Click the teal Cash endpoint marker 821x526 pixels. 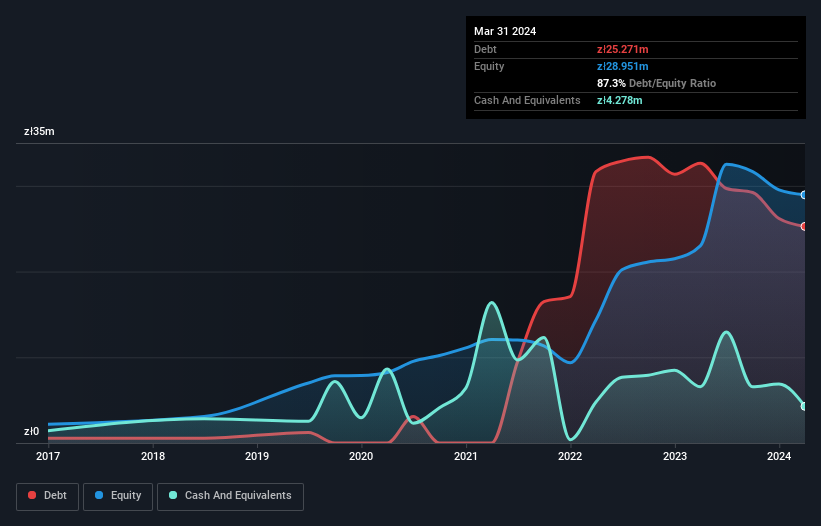(x=804, y=406)
